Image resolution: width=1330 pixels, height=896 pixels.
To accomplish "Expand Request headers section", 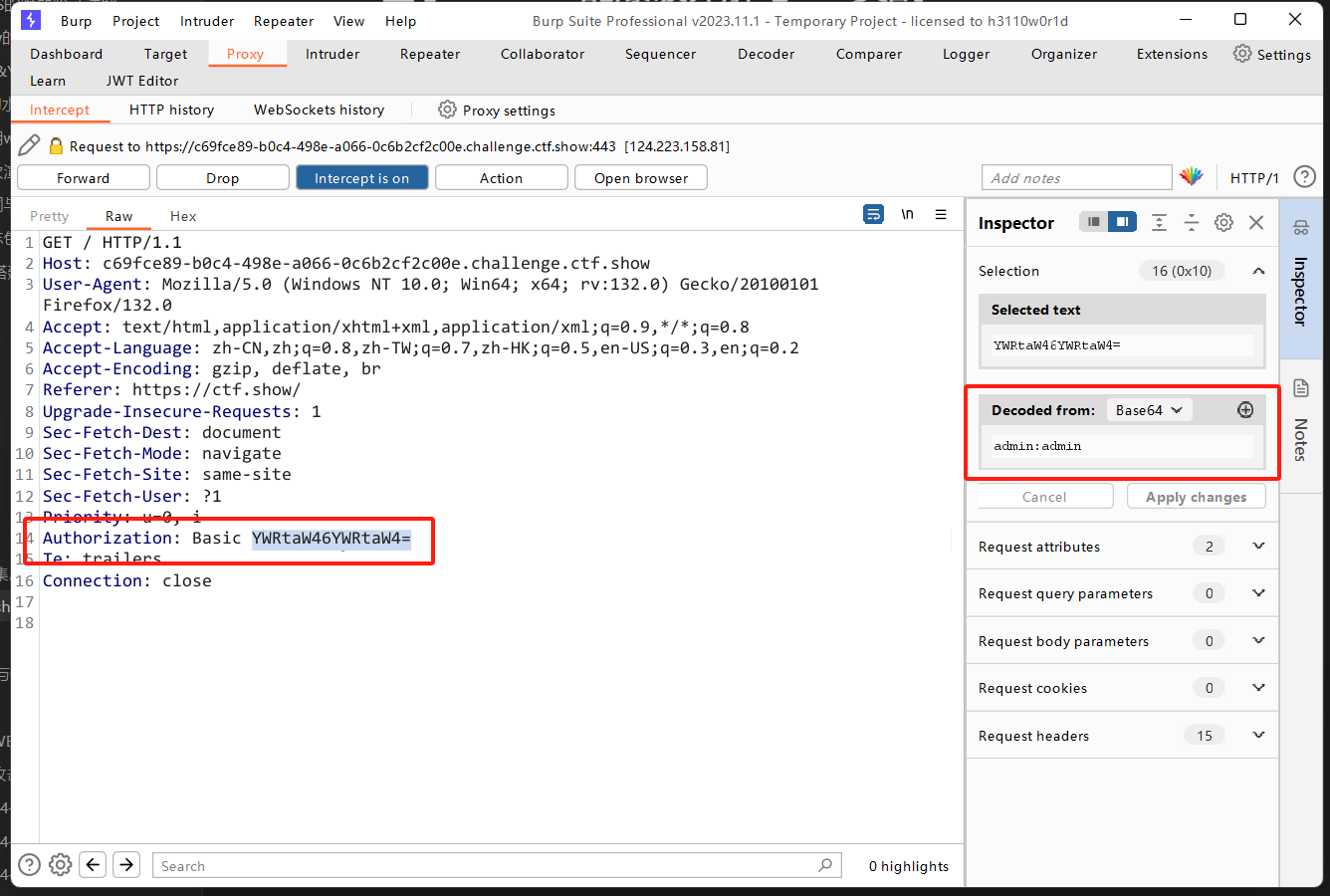I will click(x=1122, y=735).
